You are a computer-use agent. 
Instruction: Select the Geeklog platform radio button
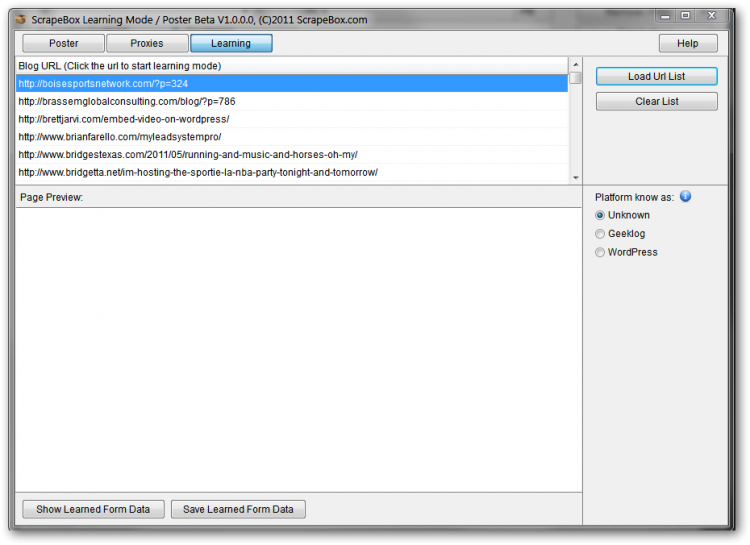pos(600,234)
